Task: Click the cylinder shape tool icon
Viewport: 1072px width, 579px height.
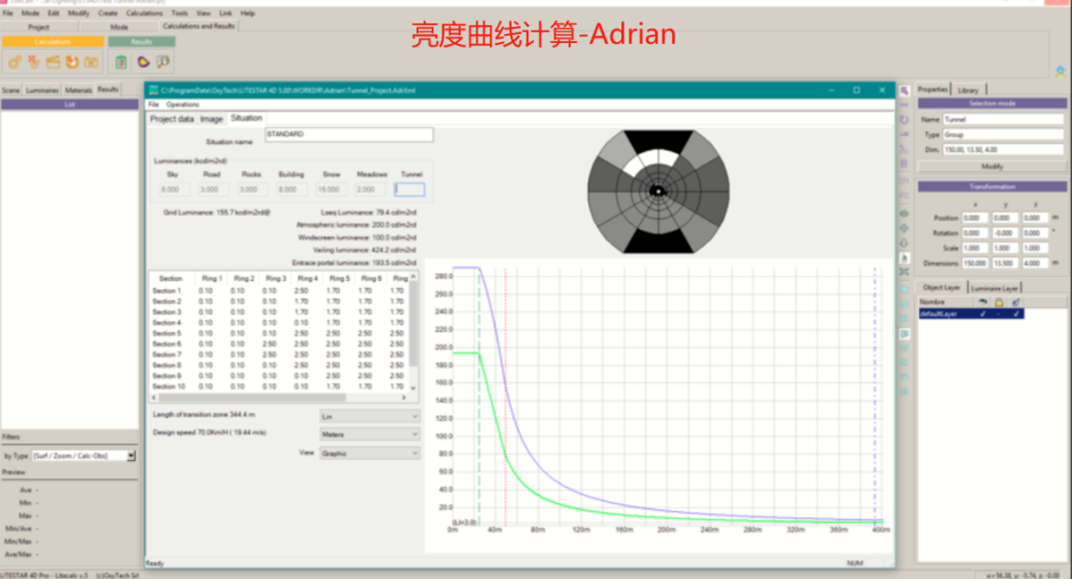Action: pyautogui.click(x=904, y=163)
